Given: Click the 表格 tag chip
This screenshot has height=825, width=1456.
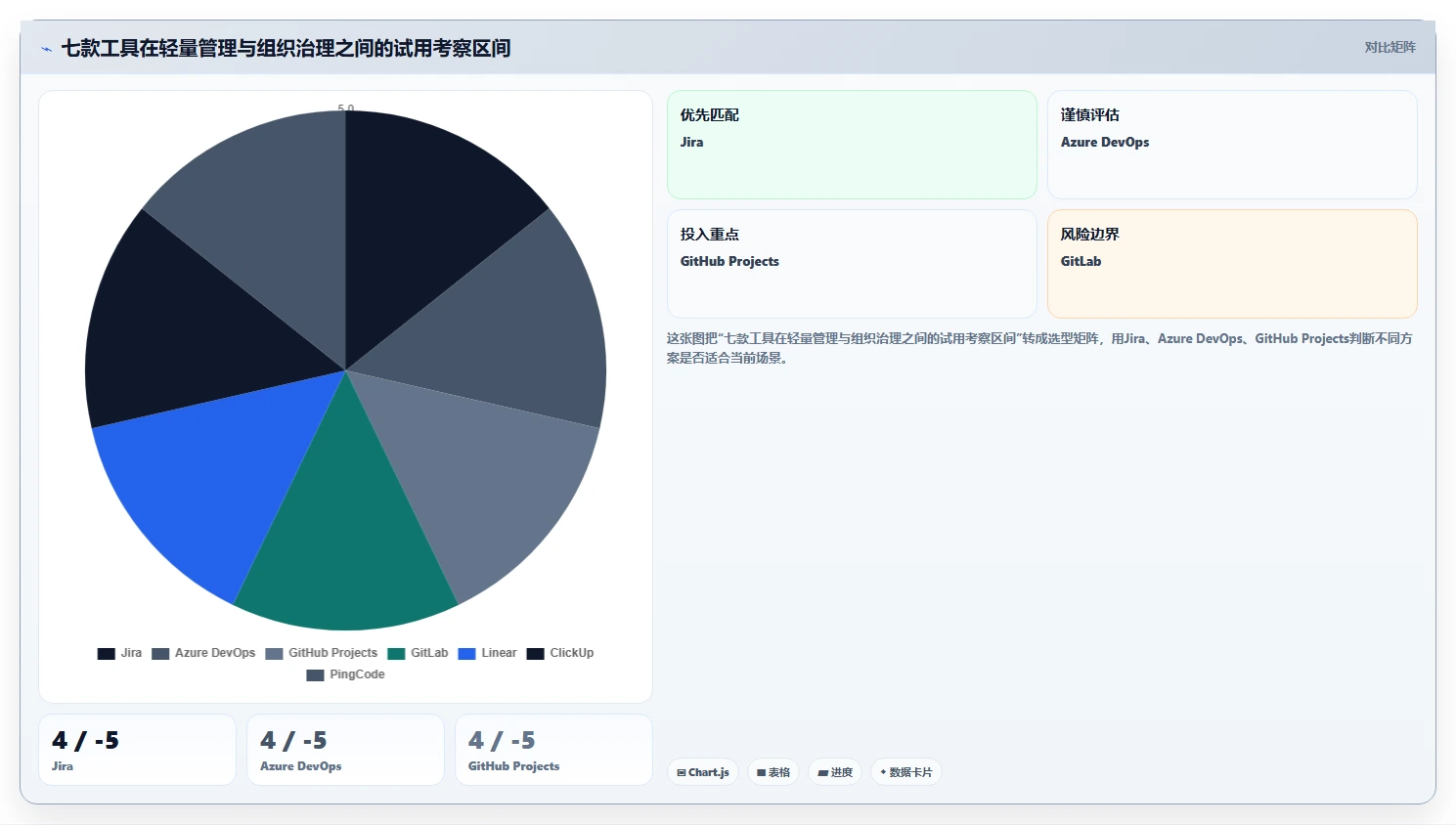Looking at the screenshot, I should [773, 772].
